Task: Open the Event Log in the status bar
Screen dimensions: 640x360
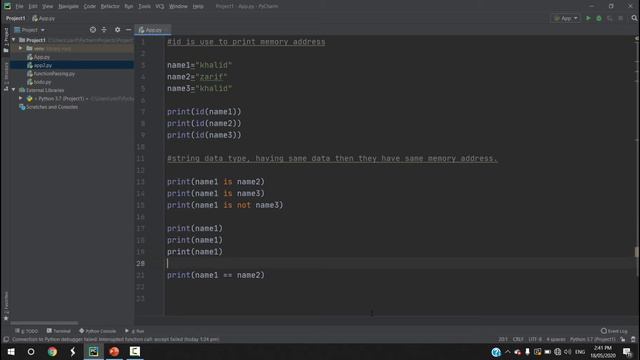Action: point(614,331)
